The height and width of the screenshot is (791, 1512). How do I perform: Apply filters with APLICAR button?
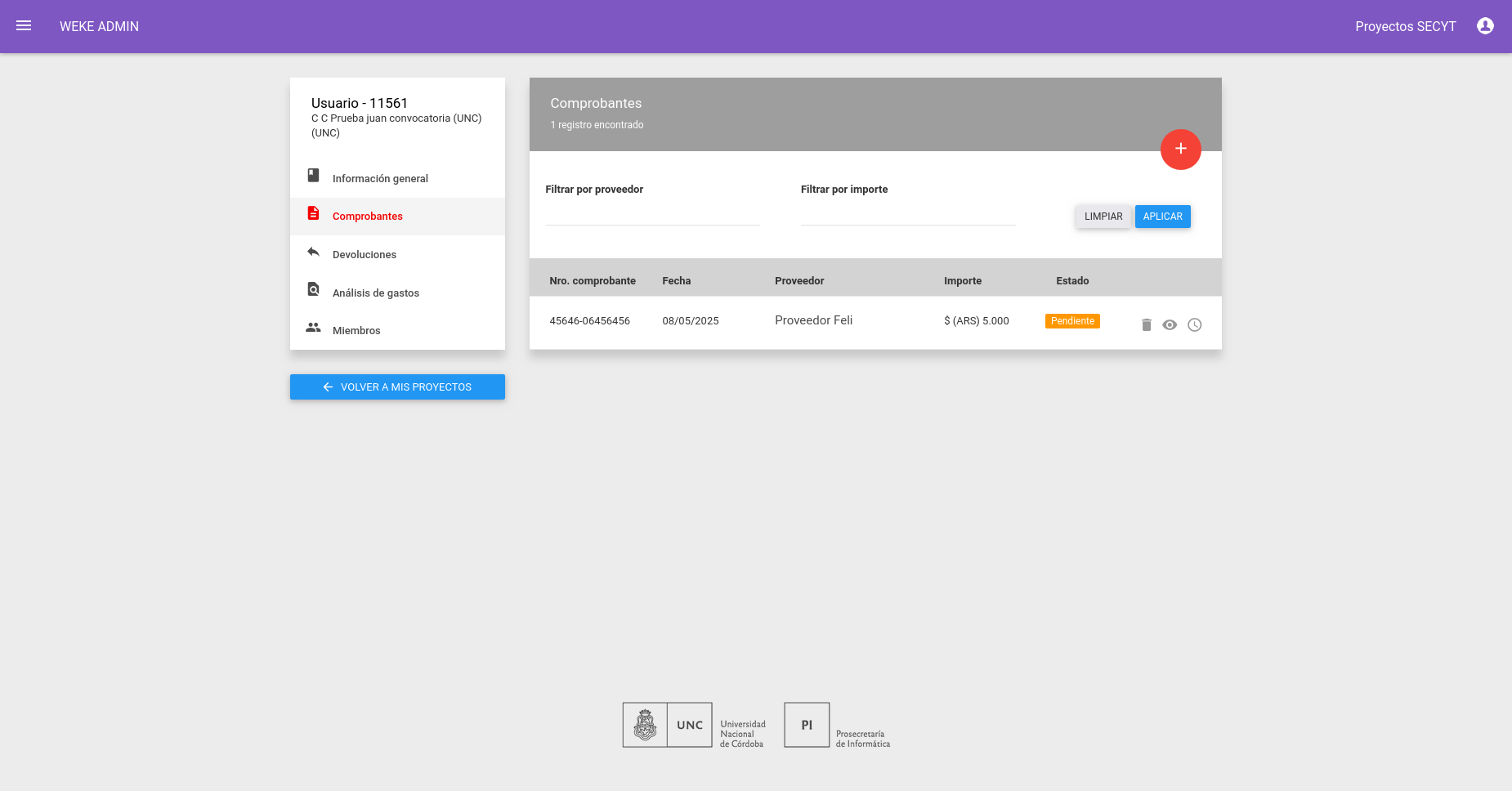[x=1162, y=217]
